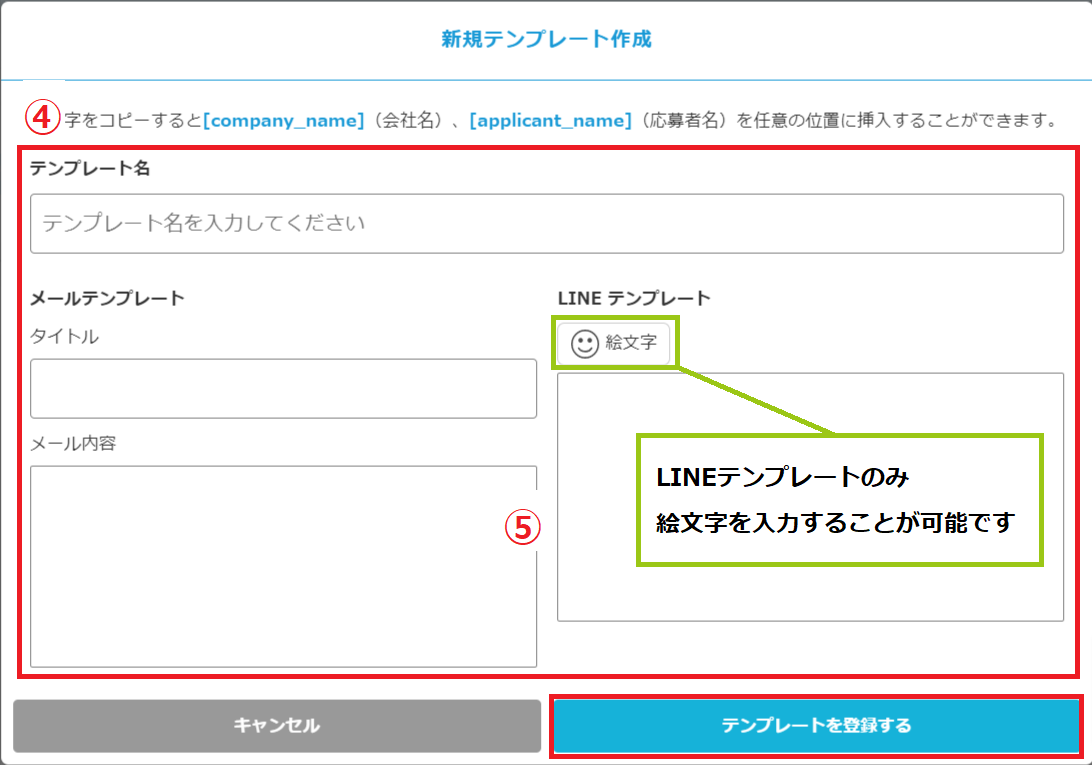Focus the テンプレート名 input field

coord(546,223)
